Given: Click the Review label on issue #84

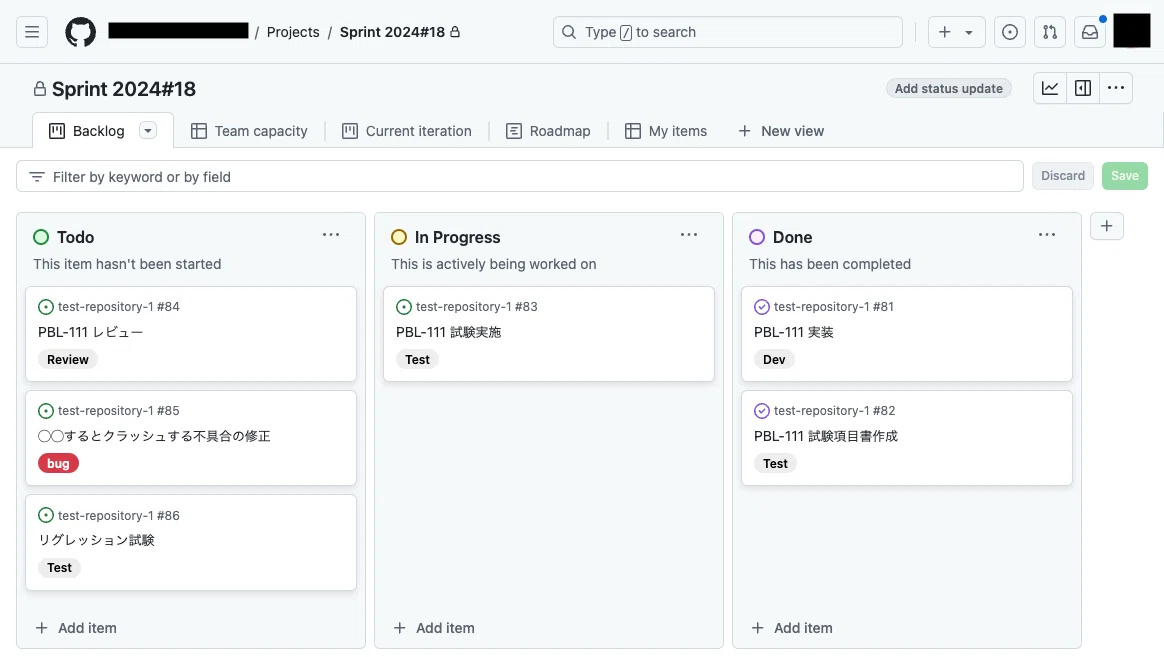Looking at the screenshot, I should (68, 359).
